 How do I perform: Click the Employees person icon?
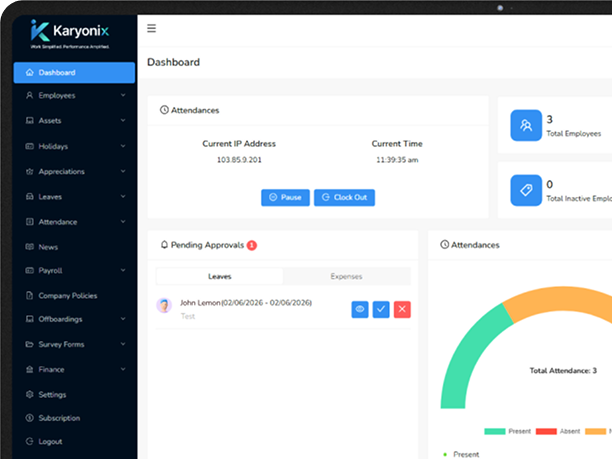pos(30,96)
